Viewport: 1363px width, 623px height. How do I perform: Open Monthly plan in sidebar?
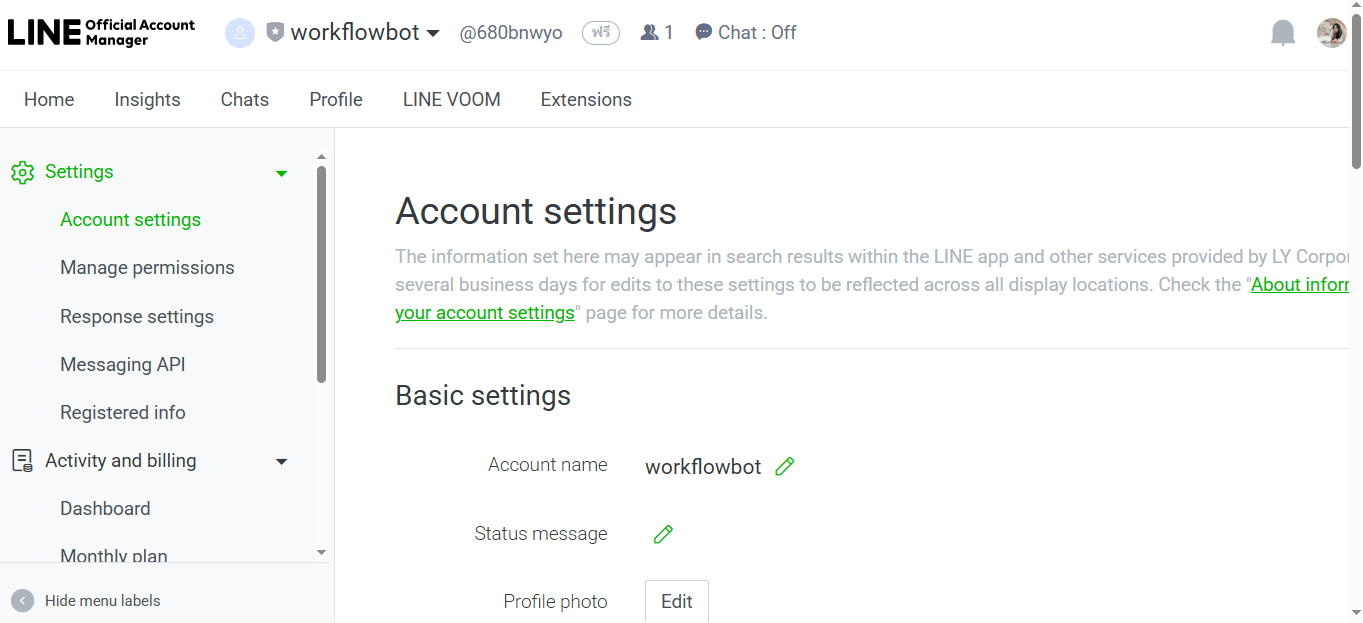coord(114,556)
